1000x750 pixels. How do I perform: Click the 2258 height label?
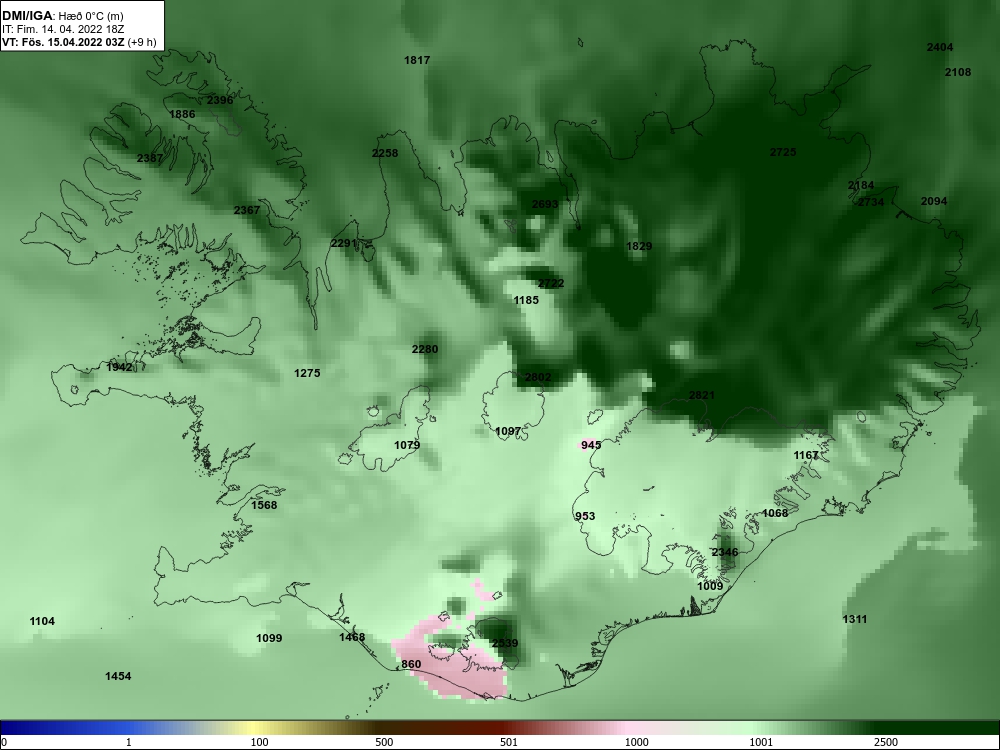[x=385, y=153]
